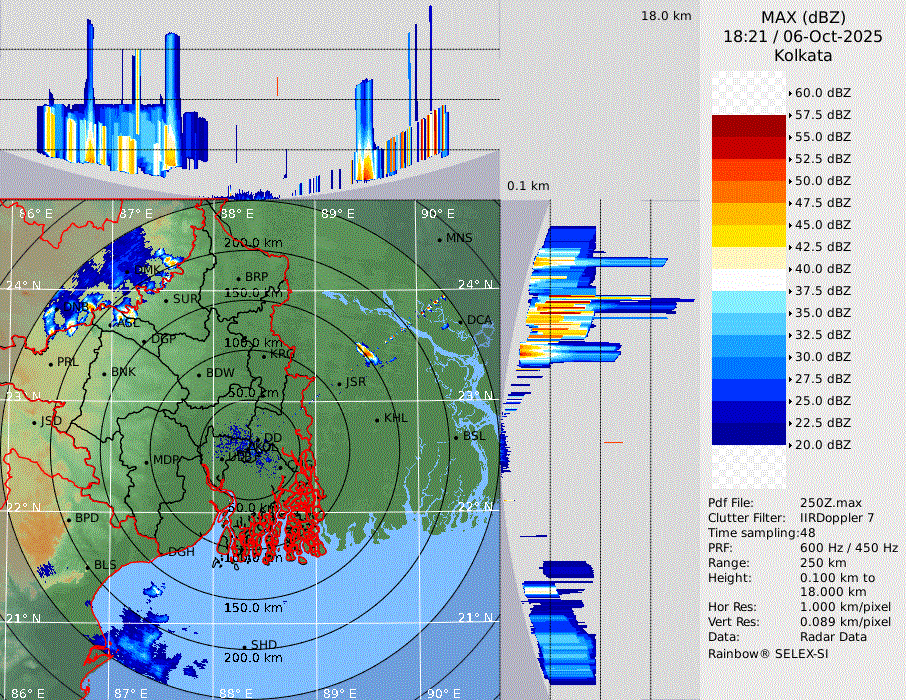Select the yellow swatch below 45.0 dBZ

tap(749, 236)
